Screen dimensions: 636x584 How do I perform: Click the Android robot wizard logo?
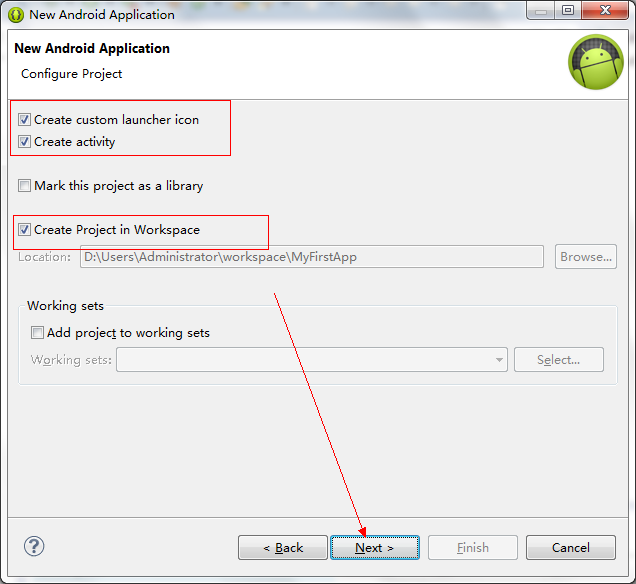coord(596,62)
